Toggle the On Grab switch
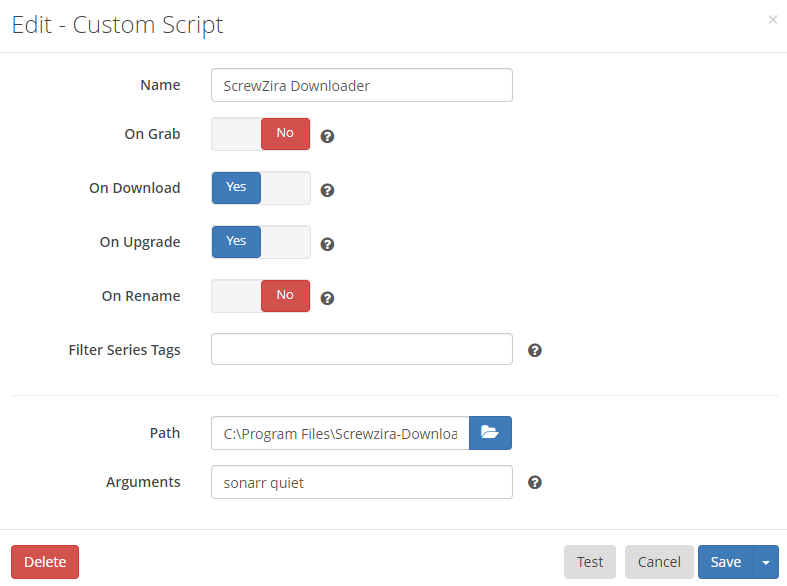787x586 pixels. (261, 134)
